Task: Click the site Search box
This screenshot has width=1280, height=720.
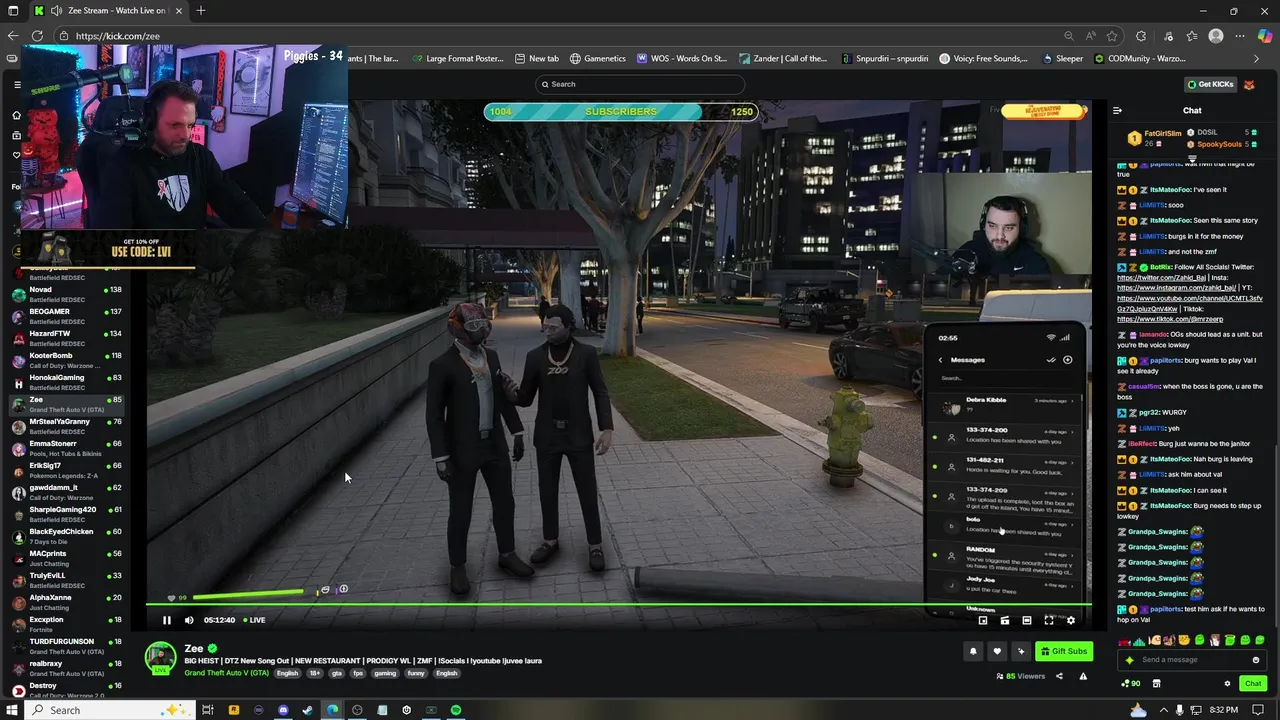Action: [x=640, y=84]
